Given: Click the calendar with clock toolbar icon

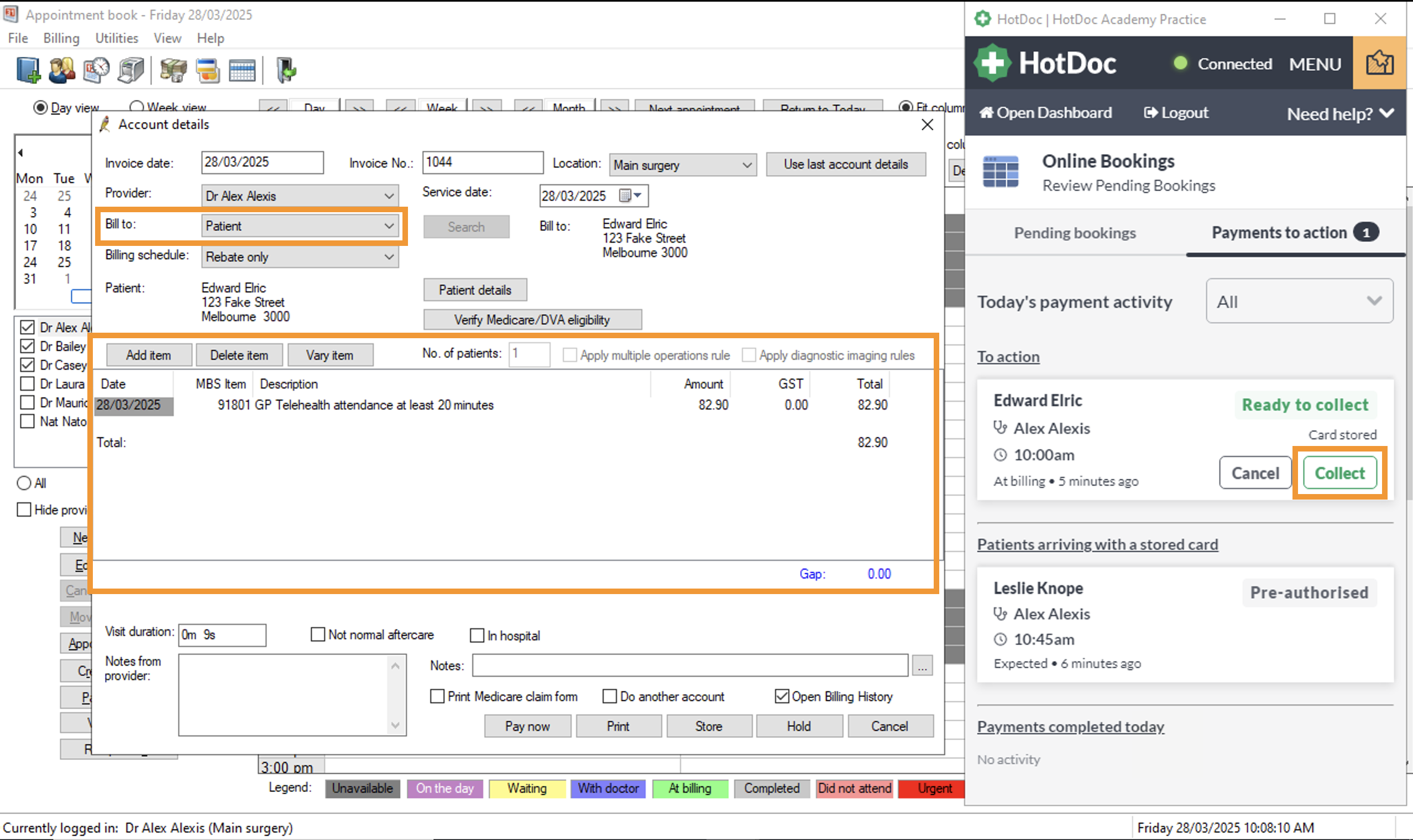Looking at the screenshot, I should click(96, 71).
